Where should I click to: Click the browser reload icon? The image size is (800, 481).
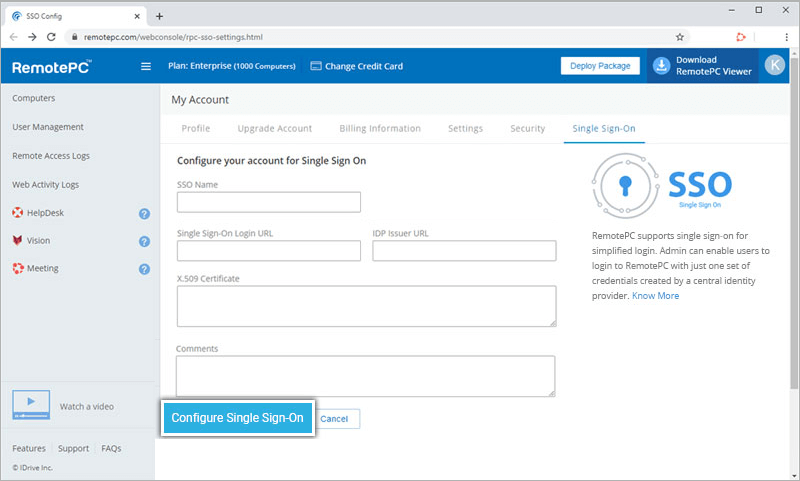point(51,37)
